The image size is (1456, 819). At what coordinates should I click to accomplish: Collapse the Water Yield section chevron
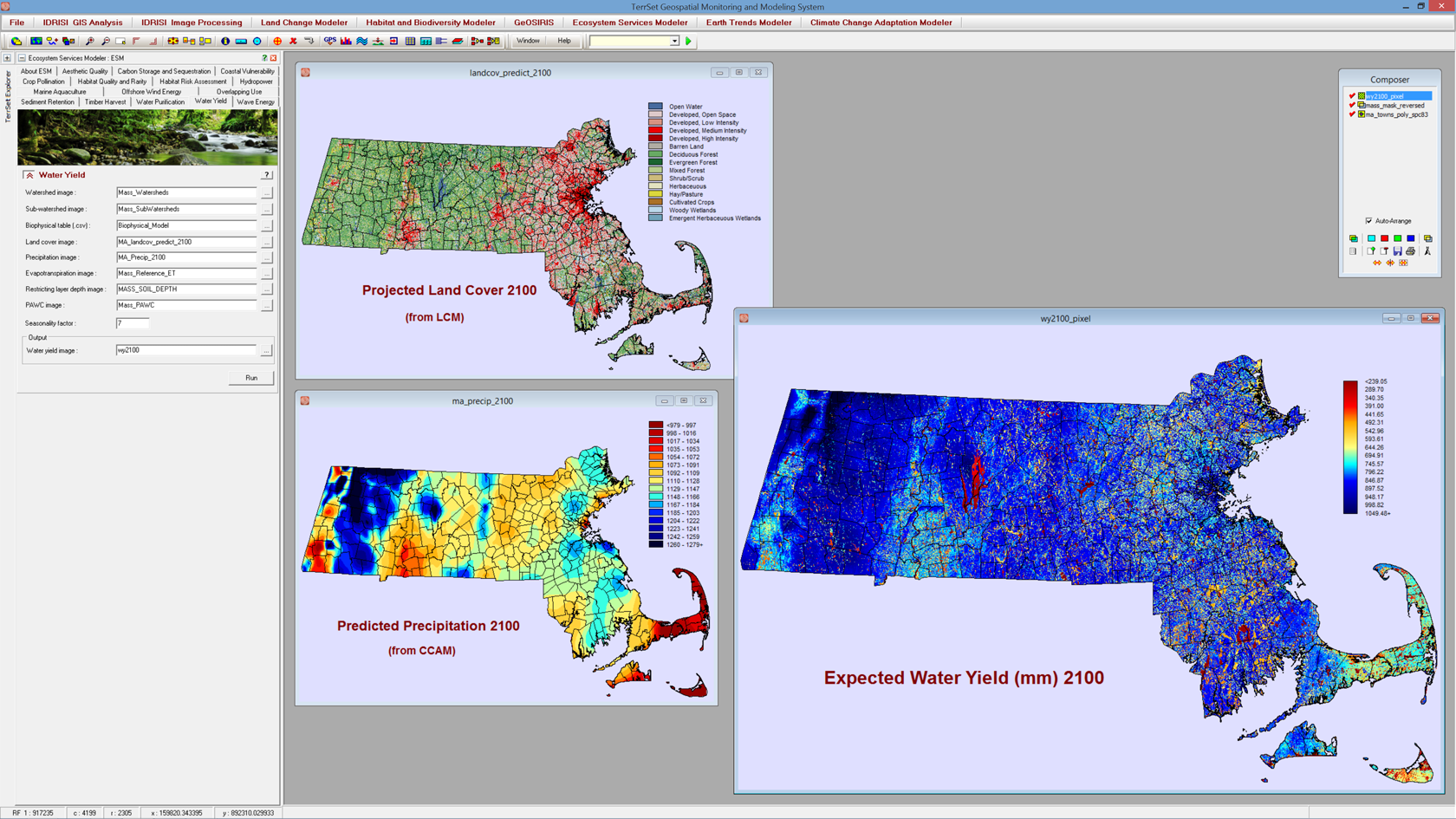tap(29, 175)
